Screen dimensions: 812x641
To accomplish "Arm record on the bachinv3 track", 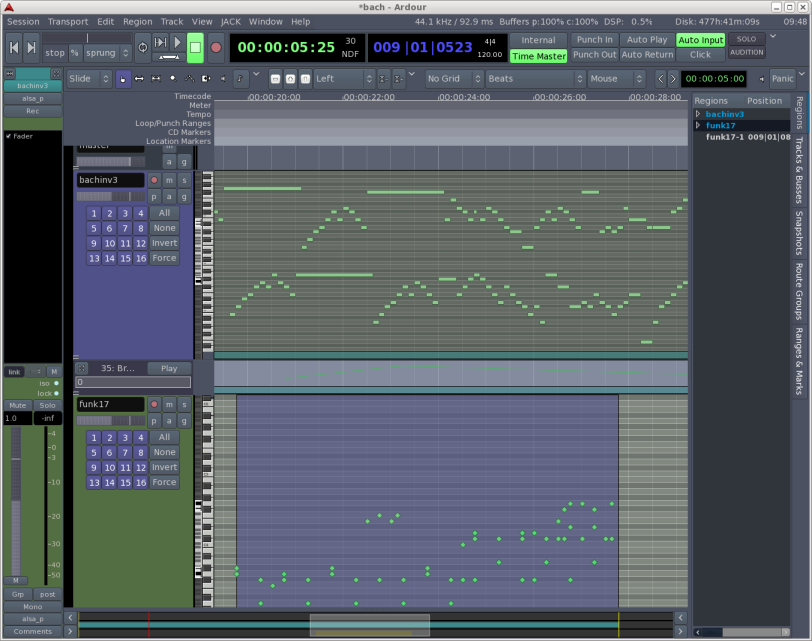I will [154, 180].
